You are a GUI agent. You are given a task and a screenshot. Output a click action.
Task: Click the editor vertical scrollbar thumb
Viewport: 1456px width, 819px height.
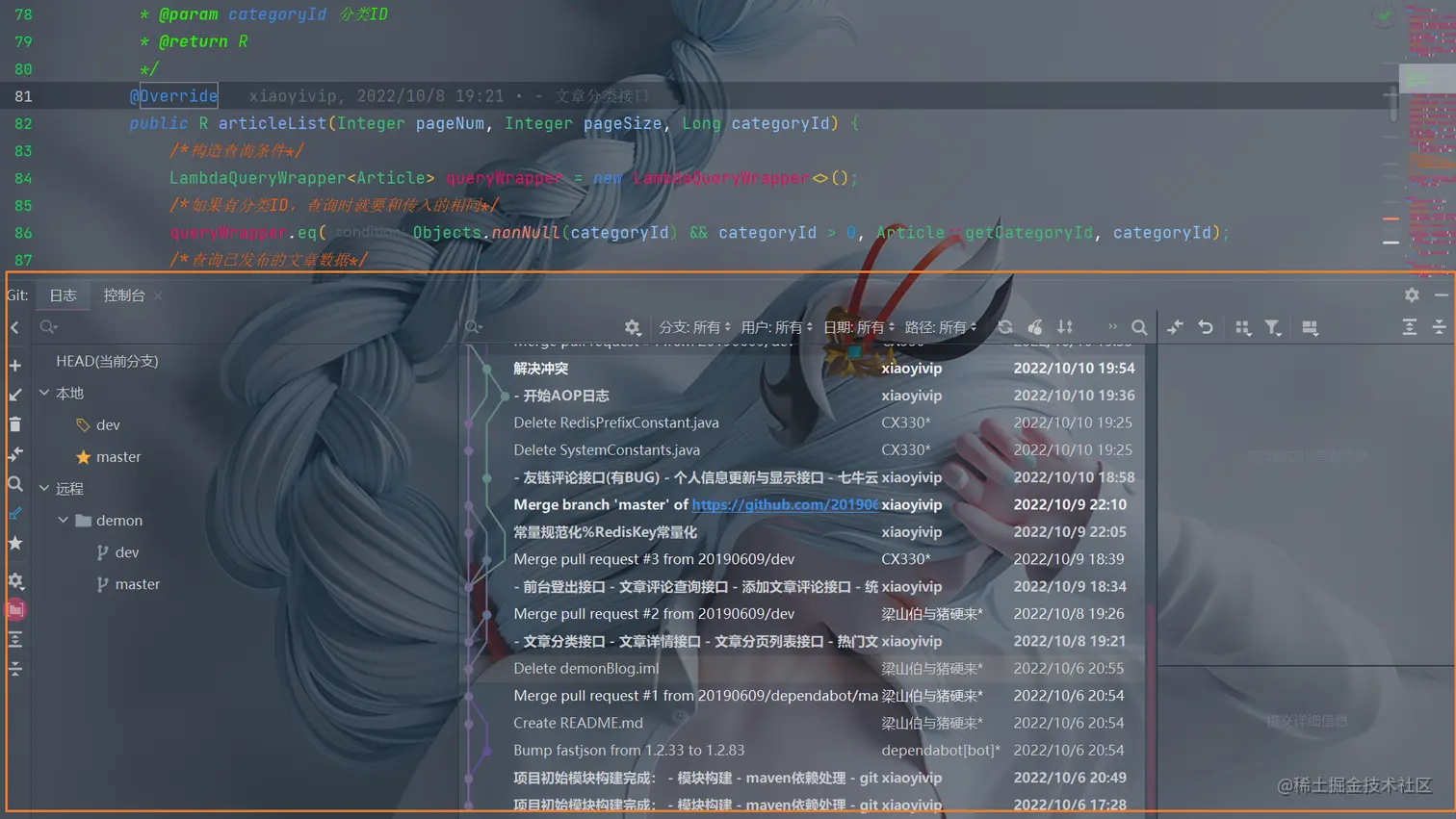1392,103
